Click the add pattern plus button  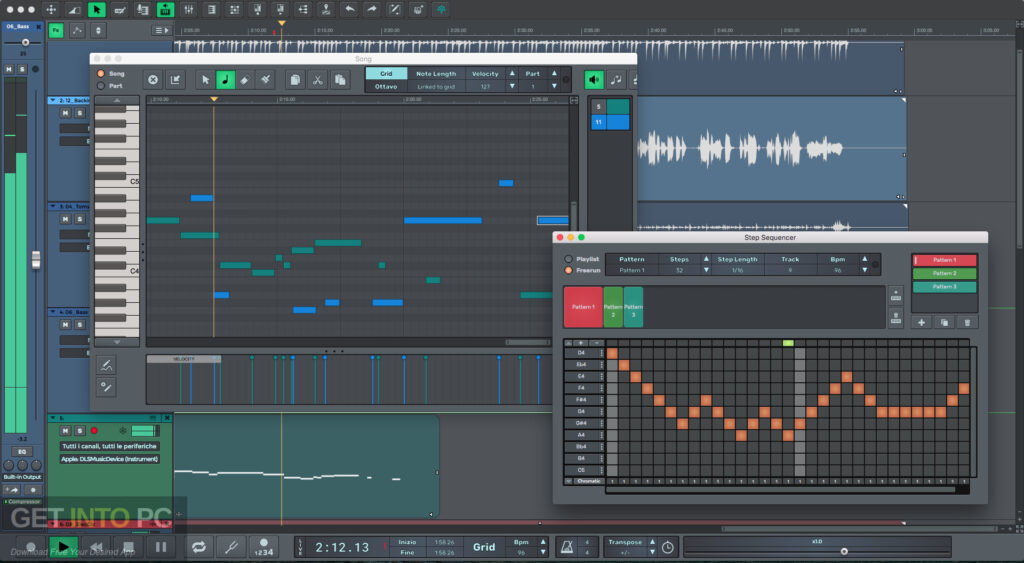921,322
